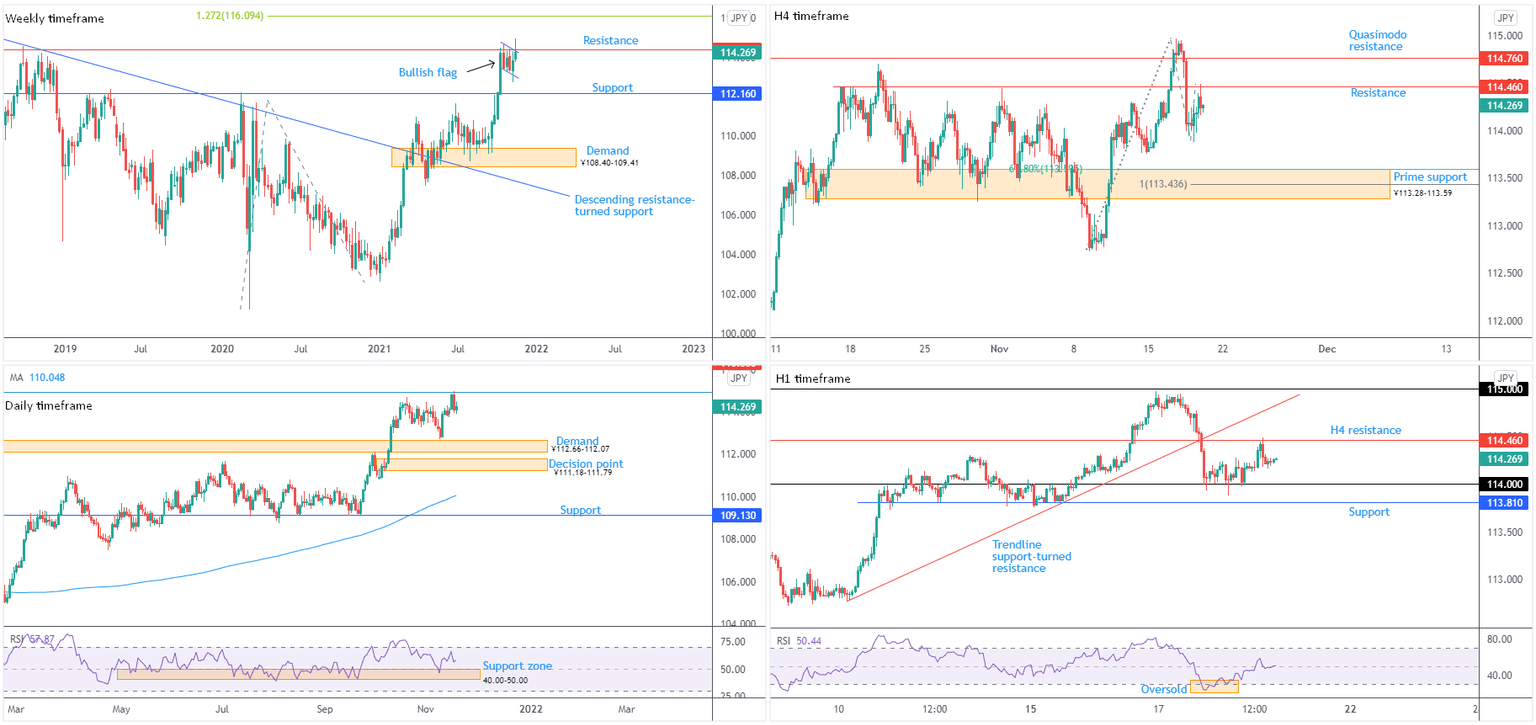The image size is (1536, 725).
Task: Click the 114.269 price tag on H4 chart
Action: 1505,106
